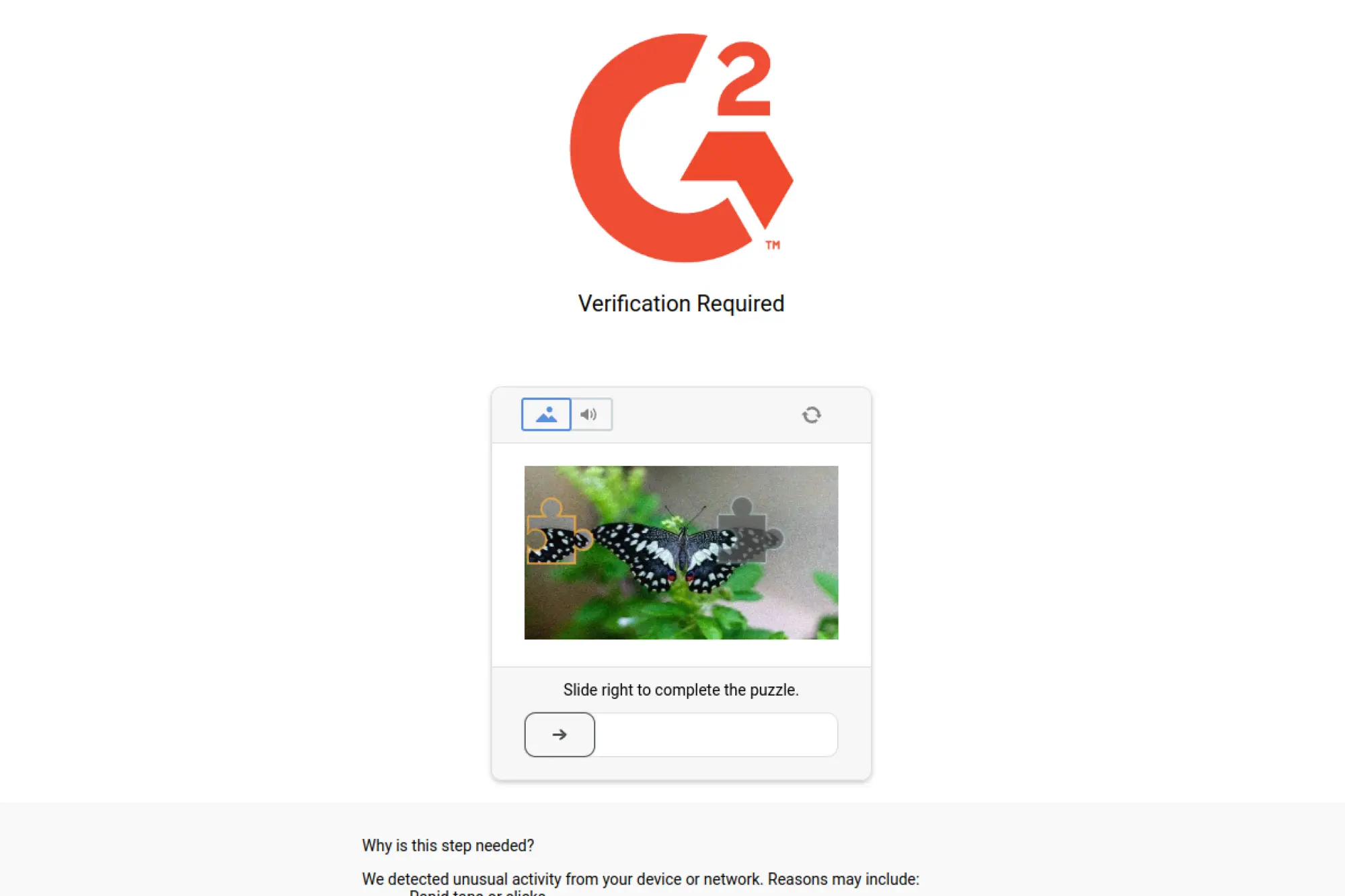This screenshot has height=896, width=1345.
Task: Click the superscript 2 in the logo
Action: (x=744, y=79)
